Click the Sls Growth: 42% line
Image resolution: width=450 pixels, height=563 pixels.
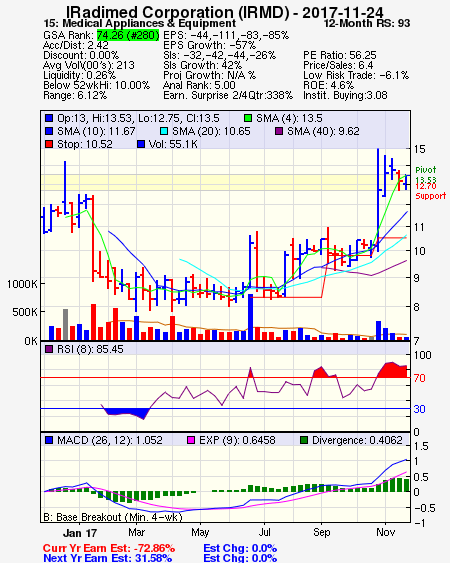pos(202,65)
